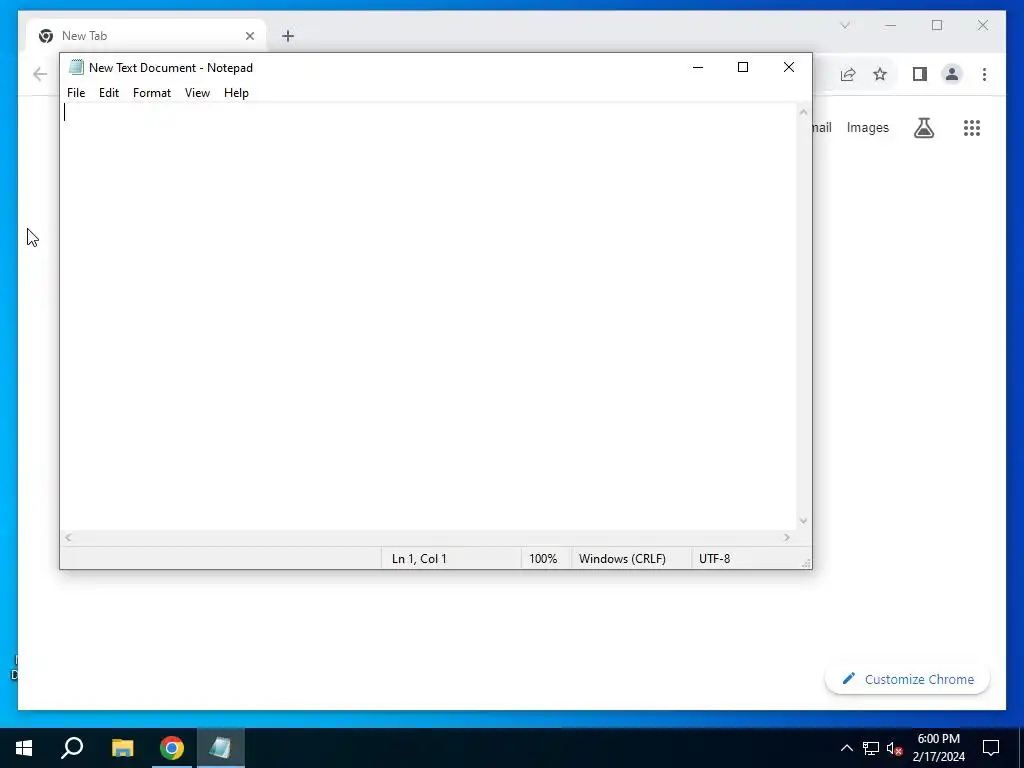Viewport: 1024px width, 768px height.
Task: Open the Format menu in Notepad
Action: pyautogui.click(x=152, y=93)
